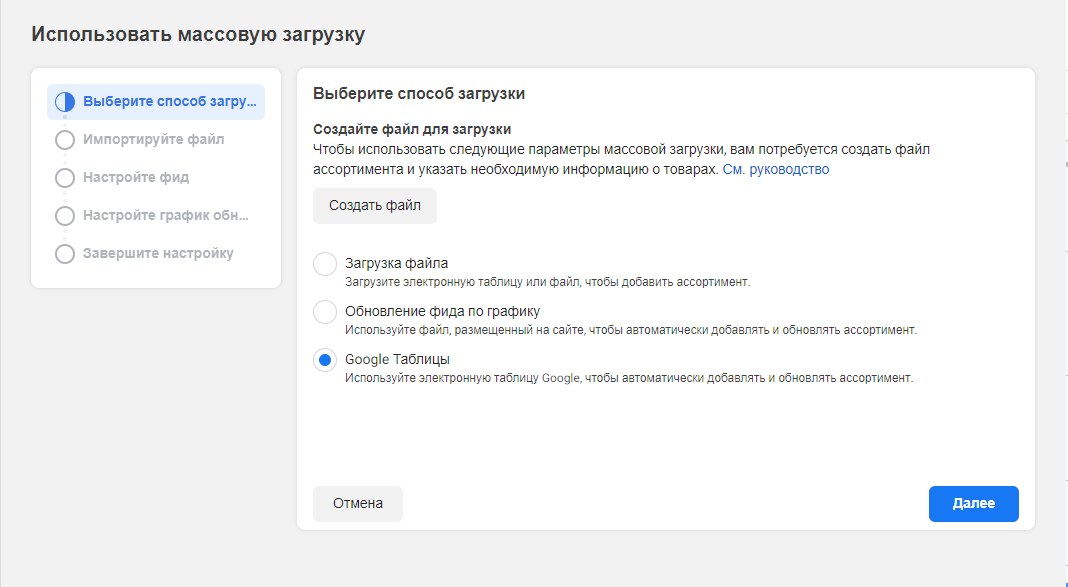The width and height of the screenshot is (1068, 587).
Task: Proceed with the blue Далее button
Action: click(973, 504)
